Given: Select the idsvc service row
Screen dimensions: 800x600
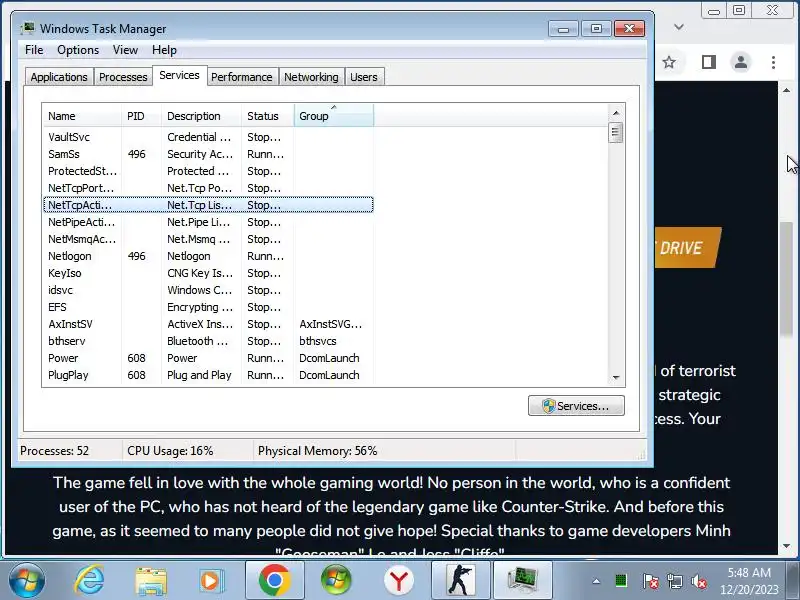Looking at the screenshot, I should pyautogui.click(x=208, y=290).
